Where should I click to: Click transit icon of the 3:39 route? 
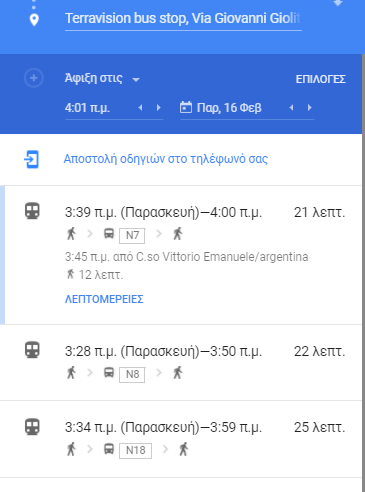pyautogui.click(x=32, y=211)
